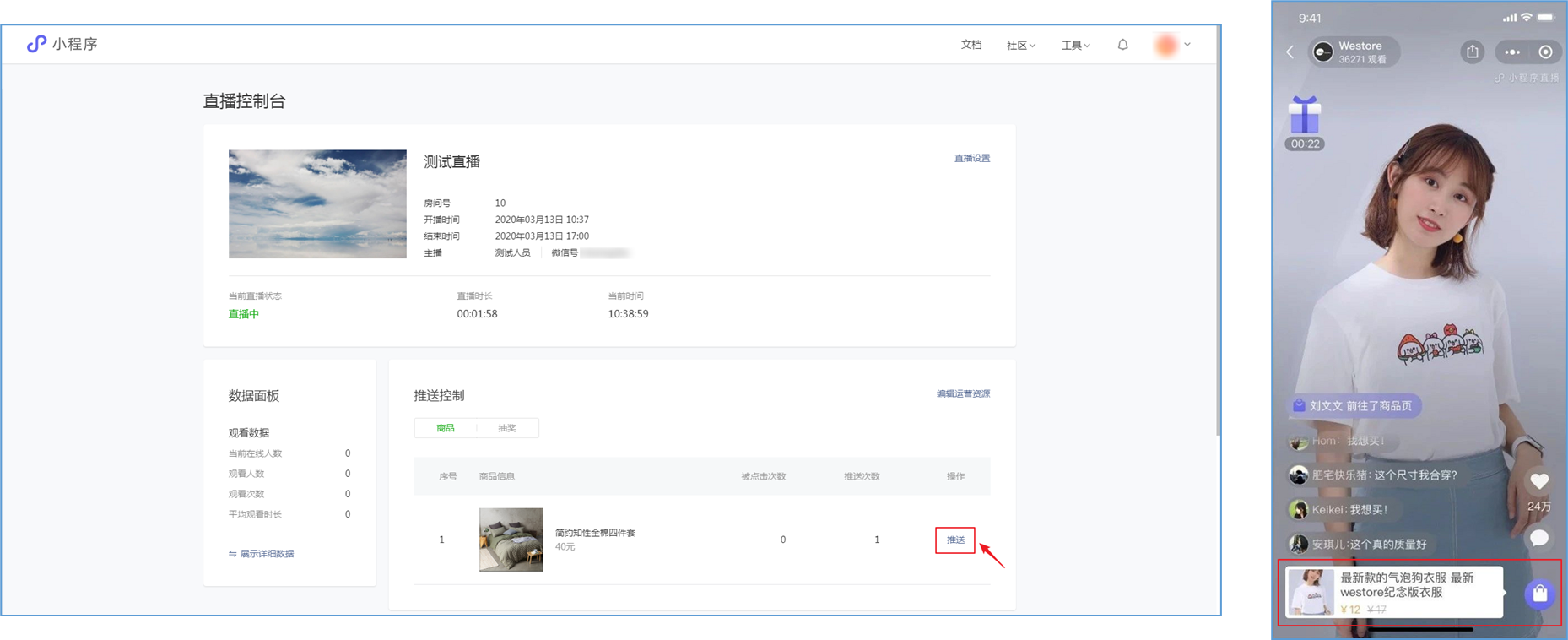The width and height of the screenshot is (1568, 640).
Task: Click the end time 2020年03月13日 17:00
Action: 542,236
